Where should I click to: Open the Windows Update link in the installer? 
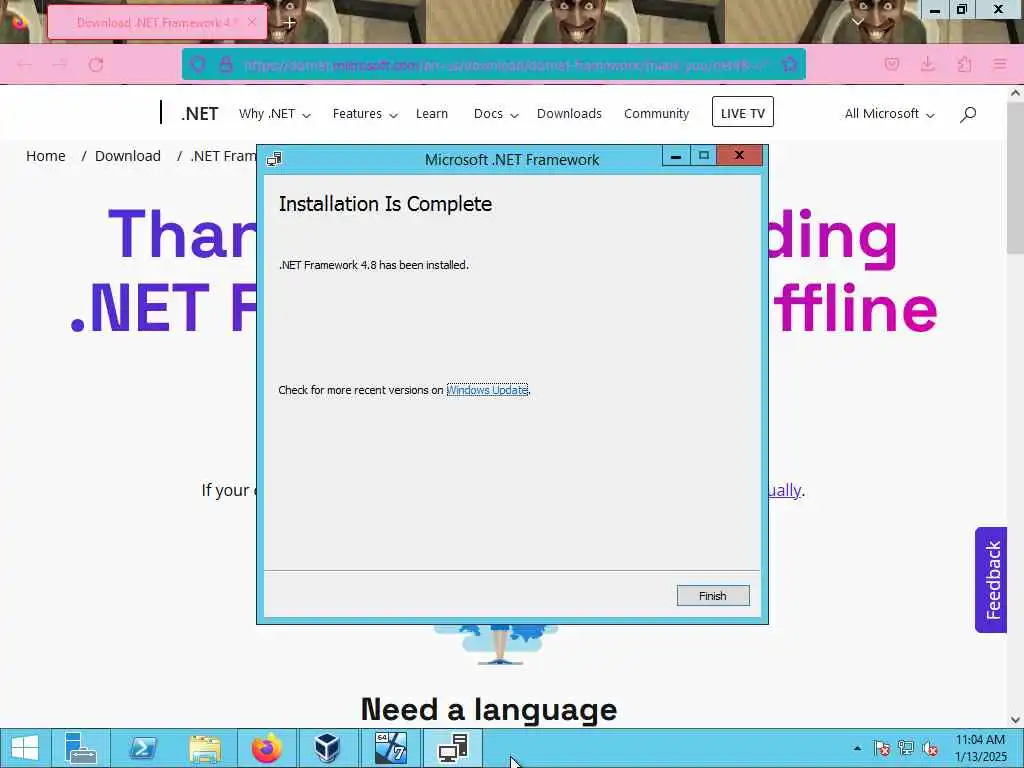(487, 390)
